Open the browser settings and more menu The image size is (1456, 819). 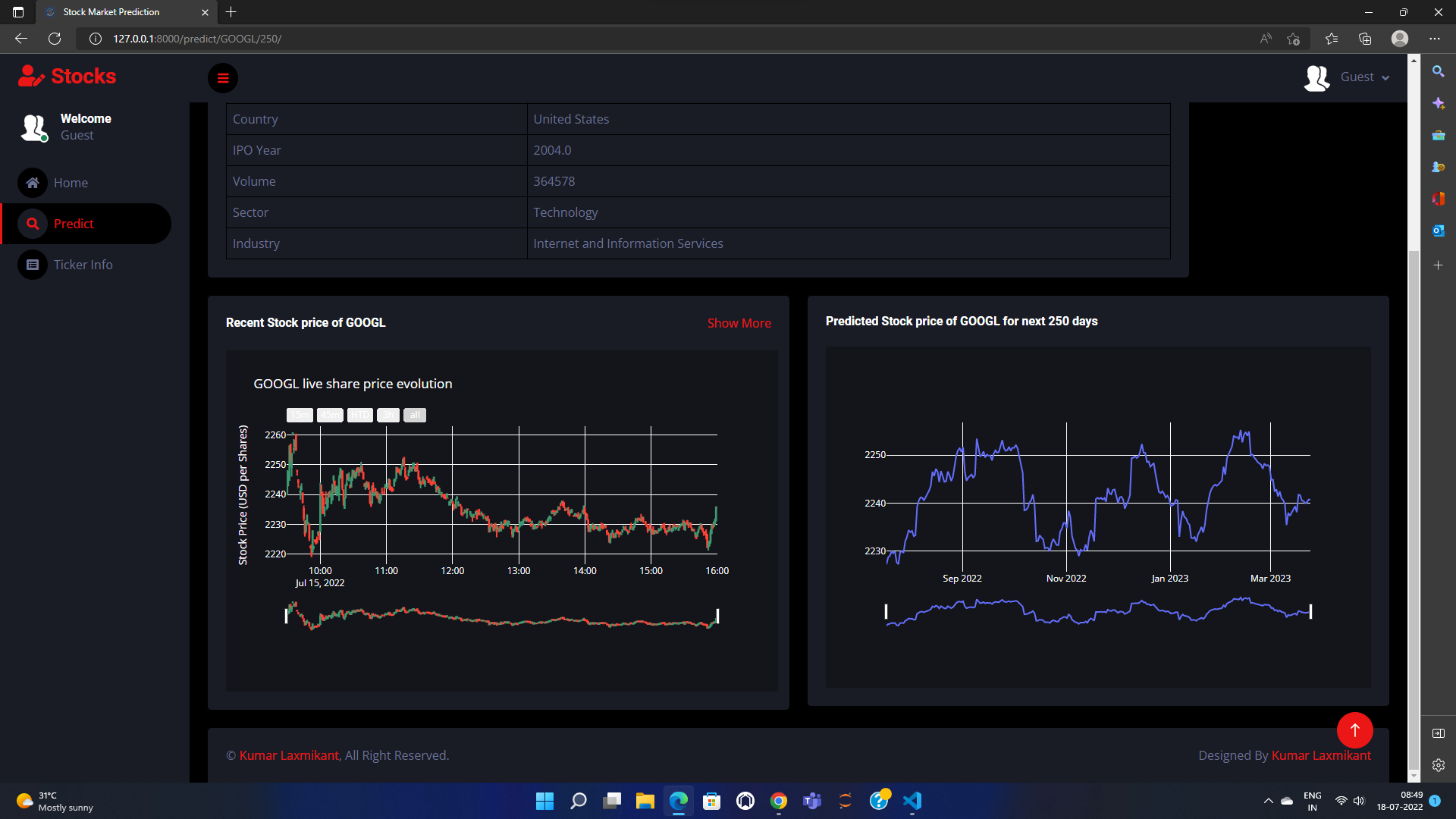tap(1434, 39)
